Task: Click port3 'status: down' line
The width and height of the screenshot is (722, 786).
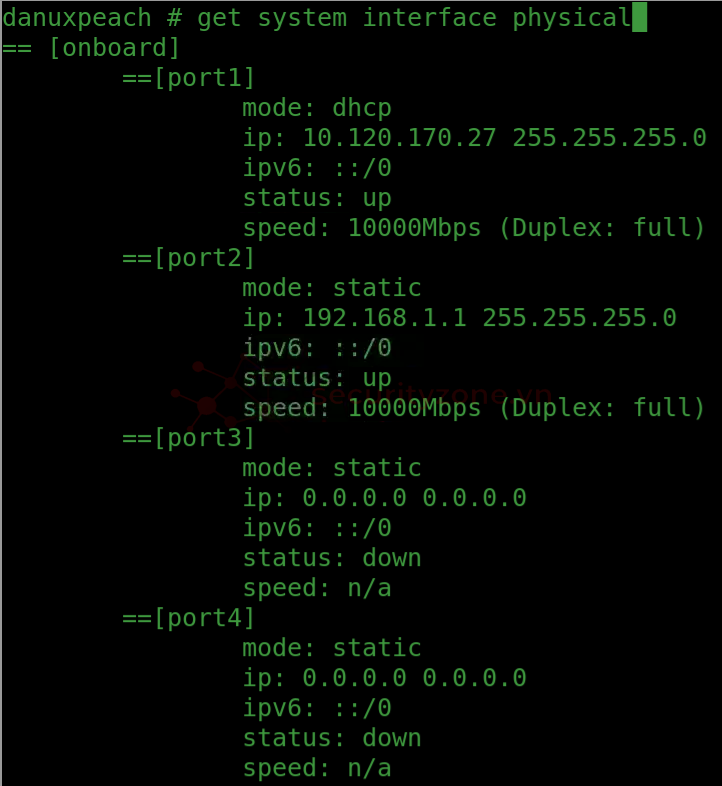Action: [x=332, y=558]
